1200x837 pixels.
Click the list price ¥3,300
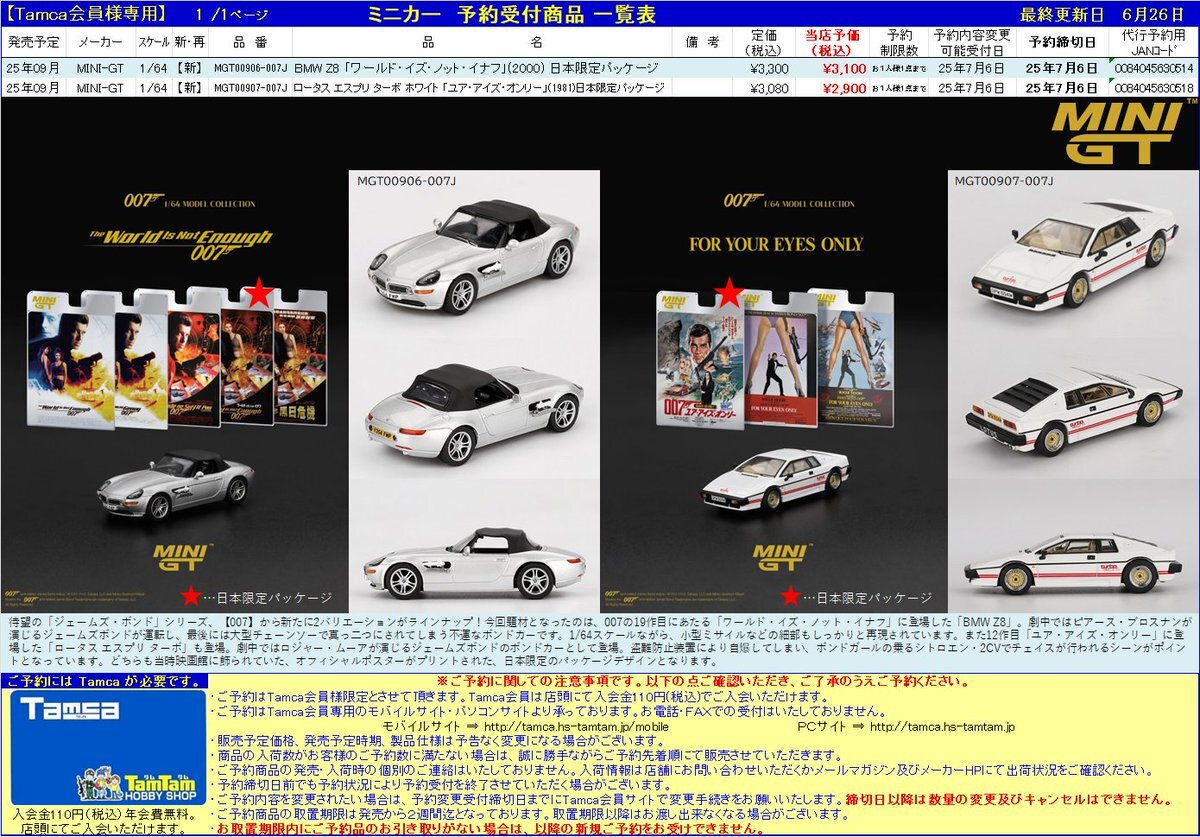[x=769, y=68]
